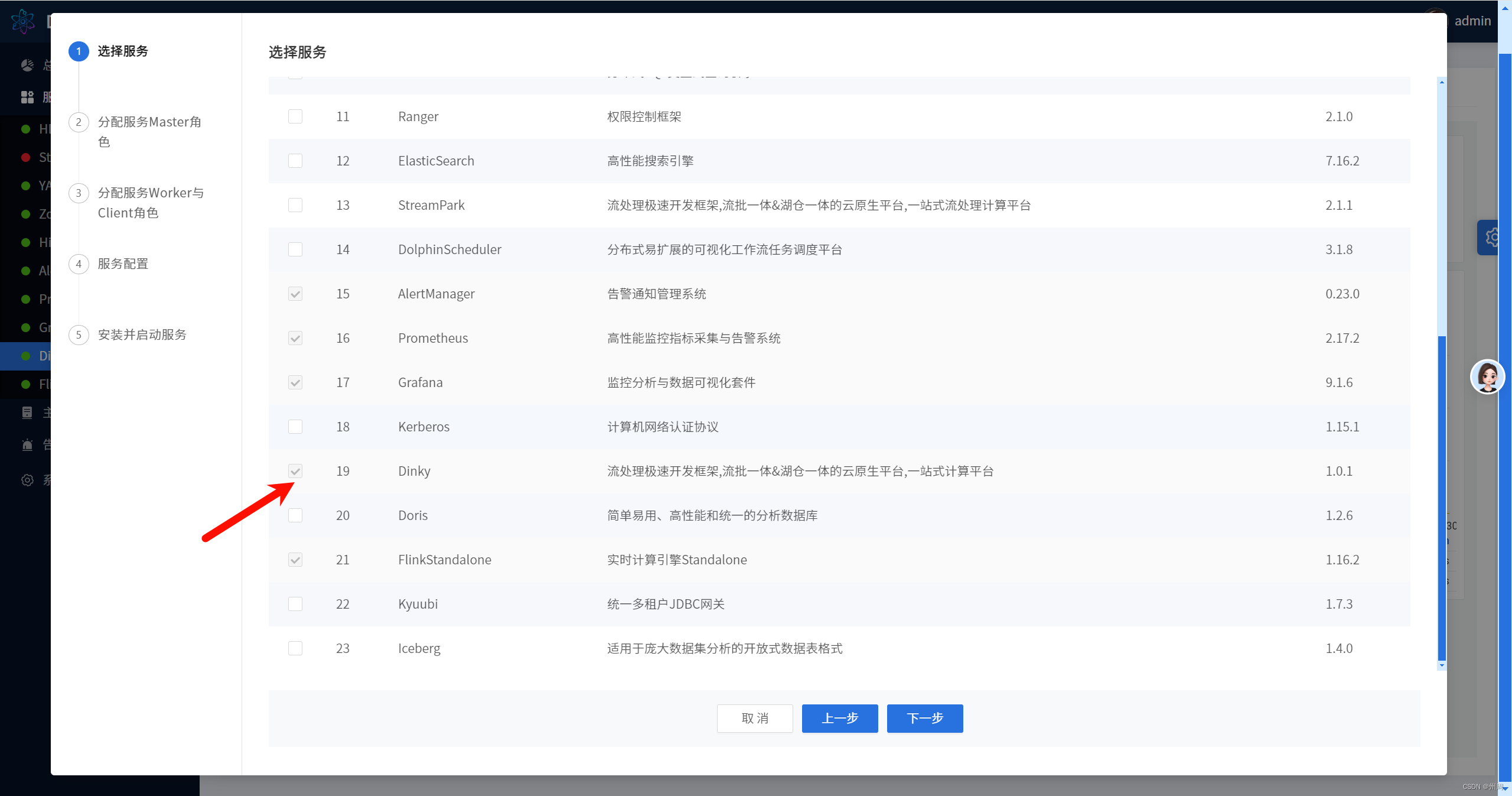This screenshot has width=1512, height=796.
Task: Open step 3 分配服务Worker与Client角色
Action: pos(137,203)
